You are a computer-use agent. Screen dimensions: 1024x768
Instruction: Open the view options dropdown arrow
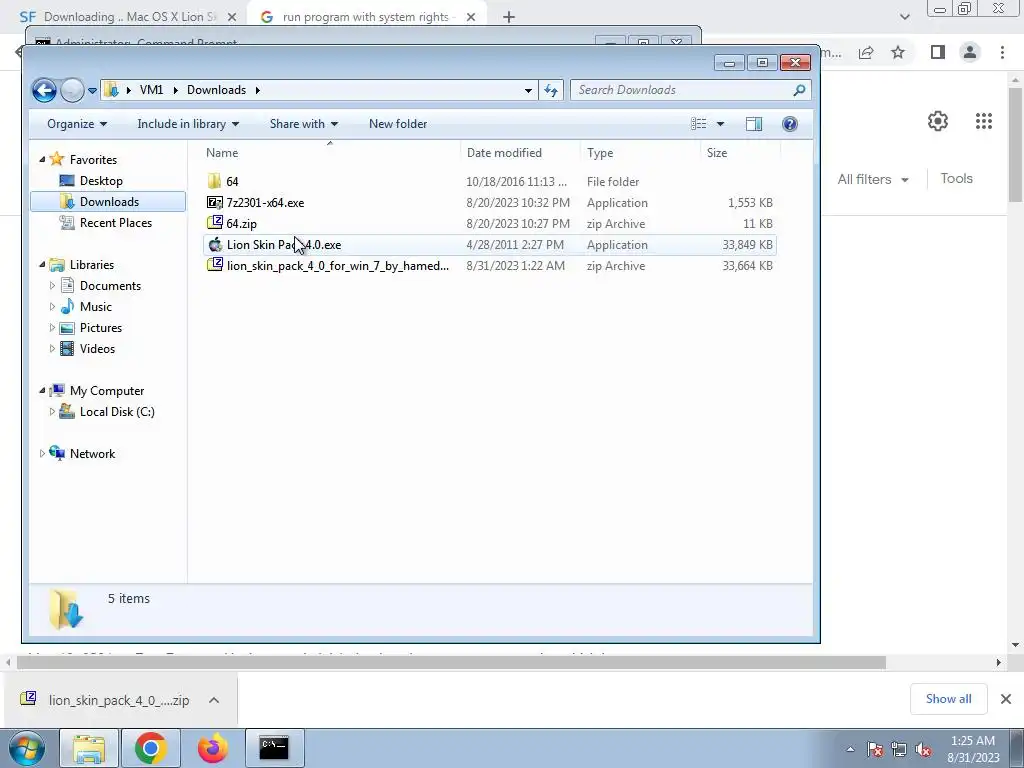[720, 124]
